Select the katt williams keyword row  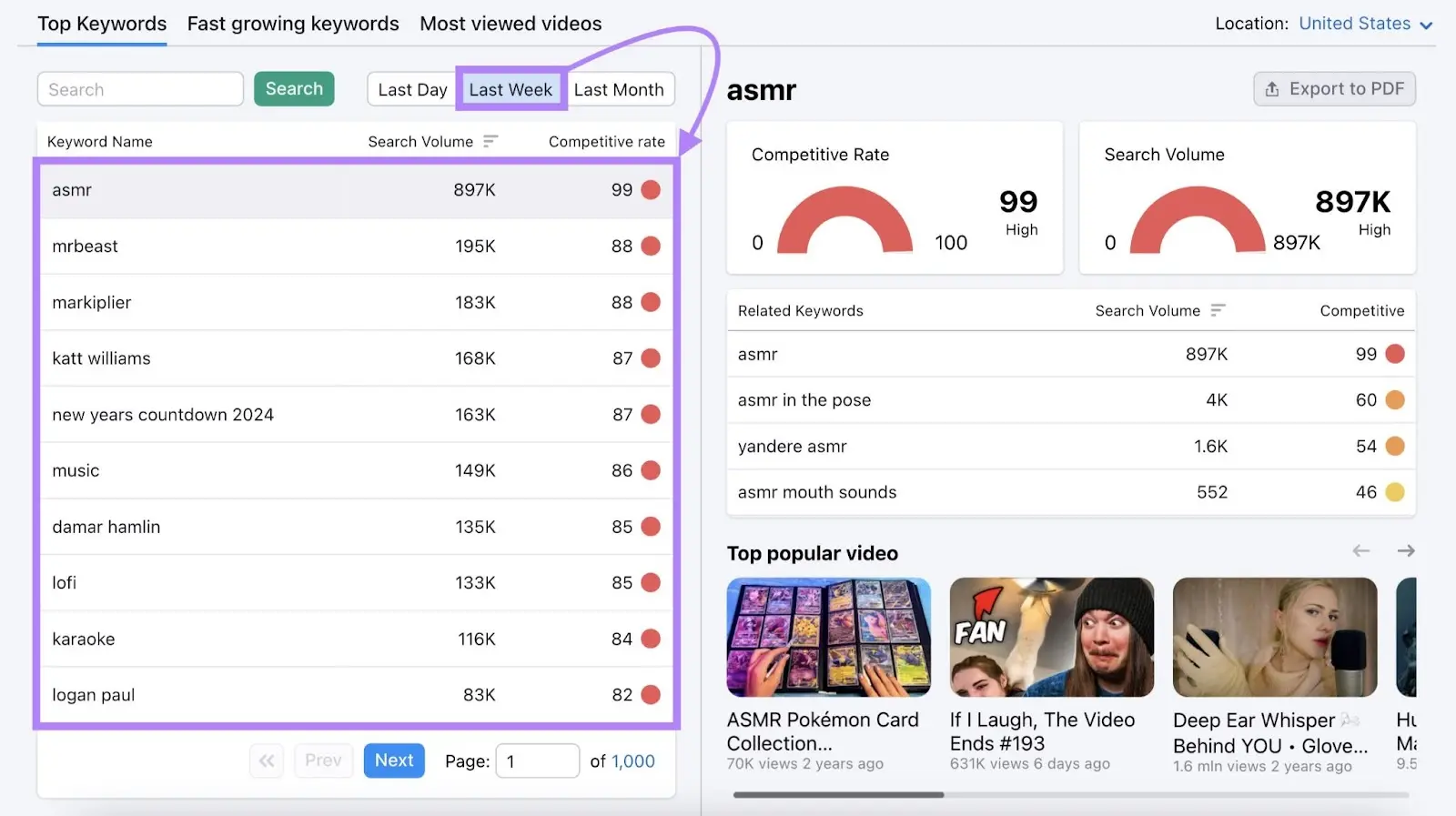(x=356, y=358)
